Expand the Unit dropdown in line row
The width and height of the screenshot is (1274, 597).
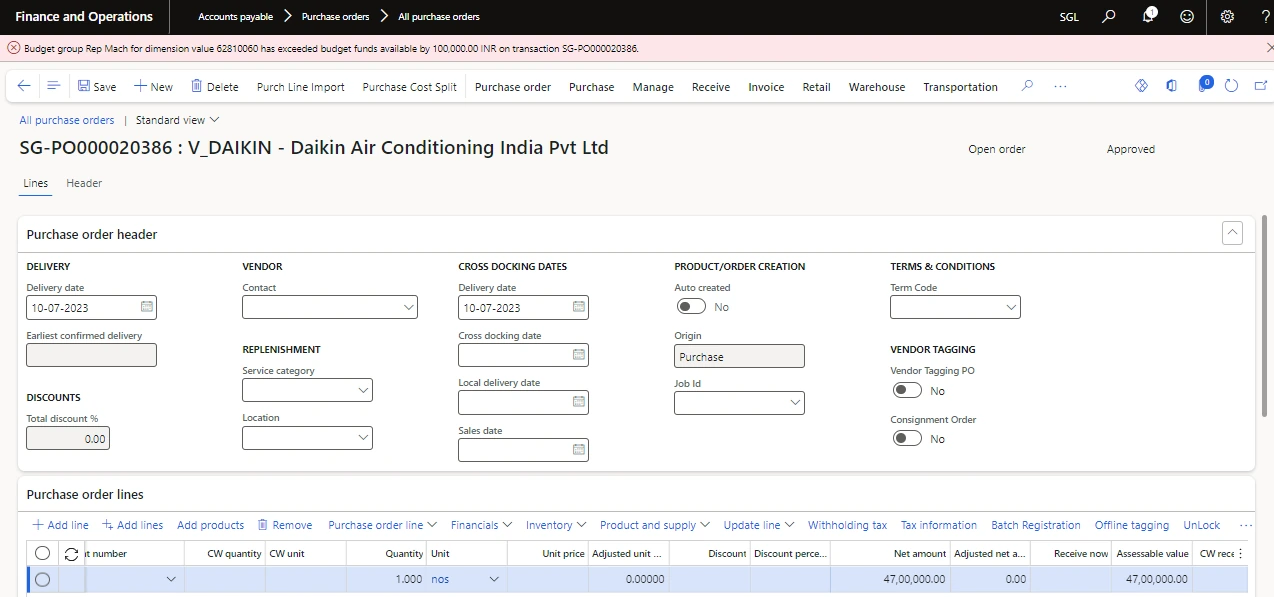coord(494,579)
